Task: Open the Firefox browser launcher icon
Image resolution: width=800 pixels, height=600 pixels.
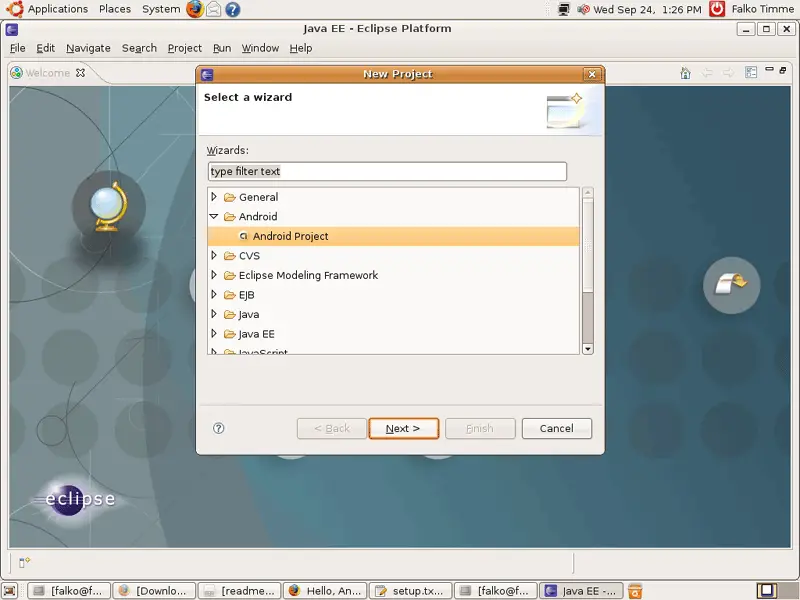Action: point(194,9)
